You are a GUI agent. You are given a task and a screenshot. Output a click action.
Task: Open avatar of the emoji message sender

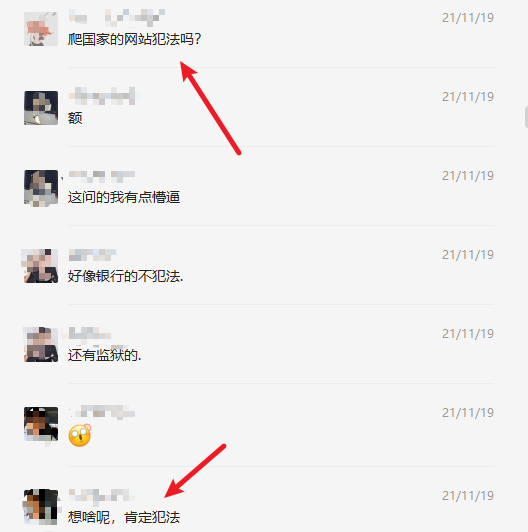[41, 424]
